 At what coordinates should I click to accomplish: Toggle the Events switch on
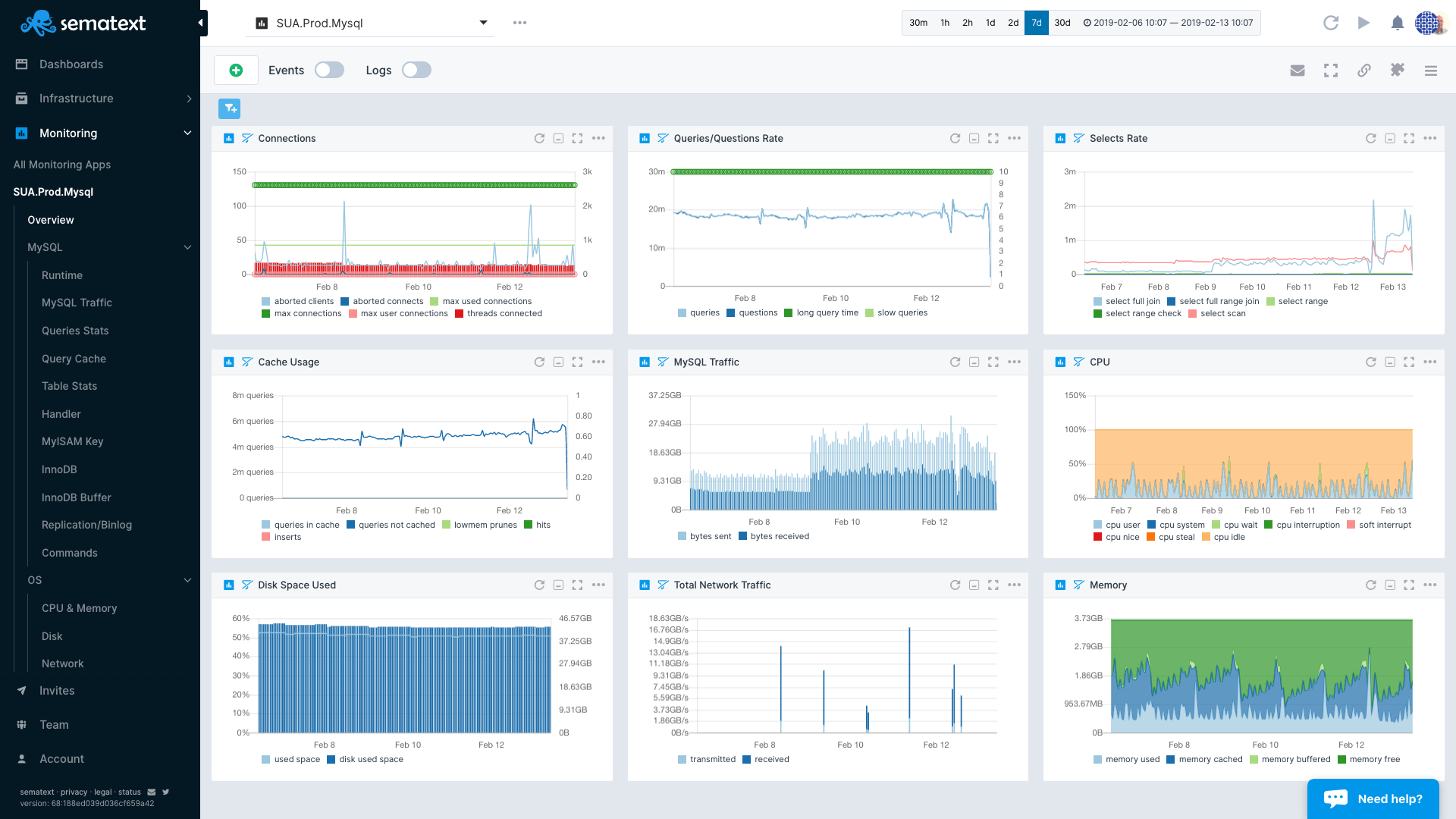pos(330,70)
